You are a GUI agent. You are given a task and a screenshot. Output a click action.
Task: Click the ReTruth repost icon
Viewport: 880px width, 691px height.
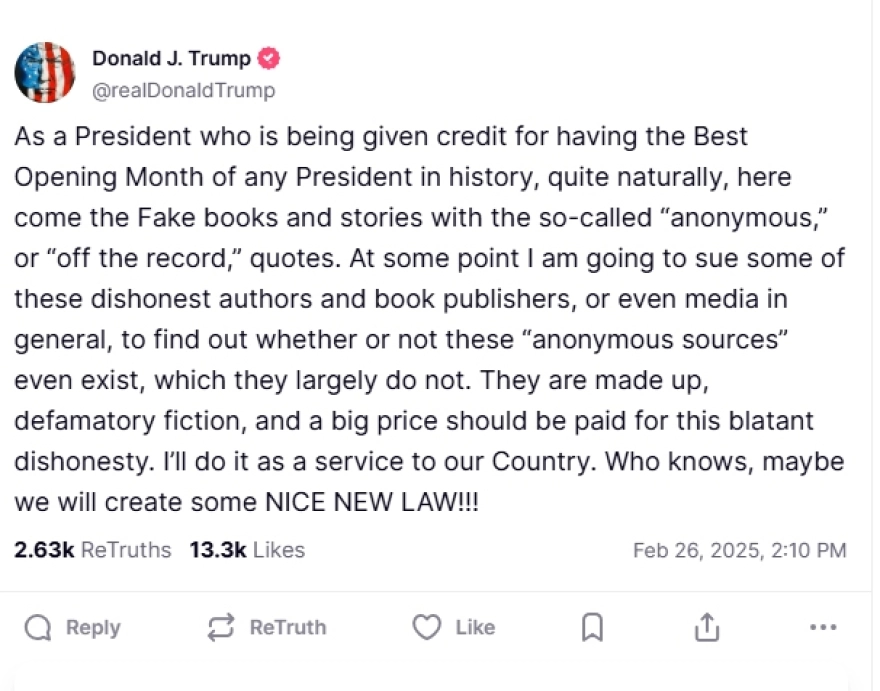coord(219,627)
